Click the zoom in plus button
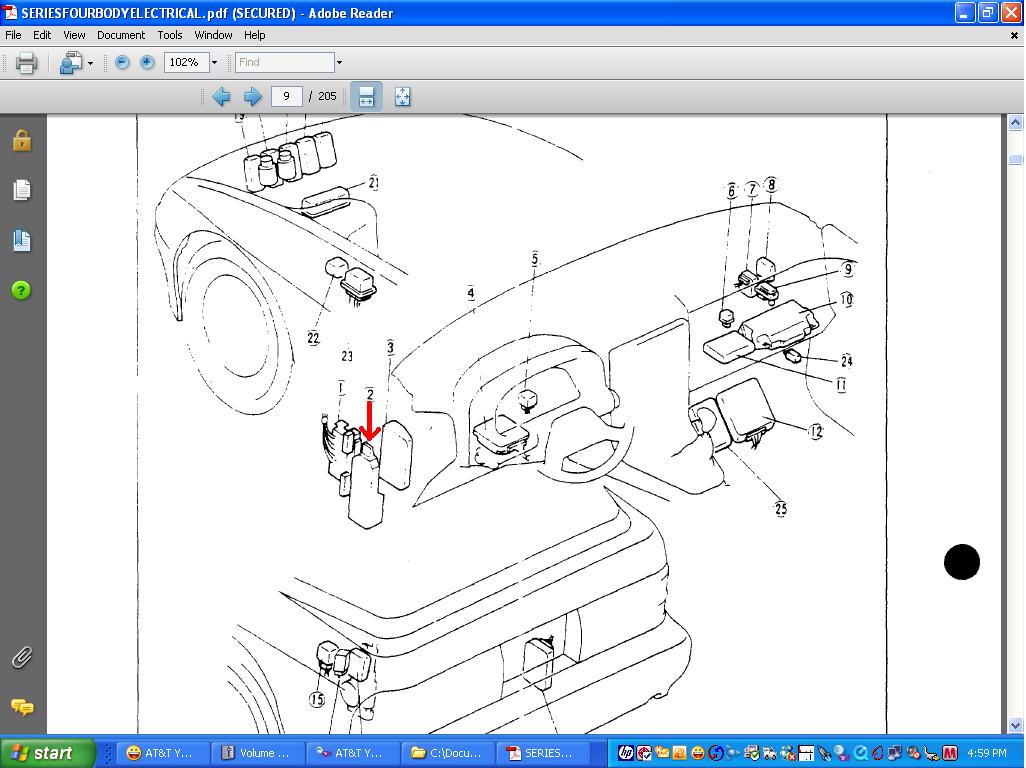This screenshot has width=1026, height=768. (x=147, y=62)
